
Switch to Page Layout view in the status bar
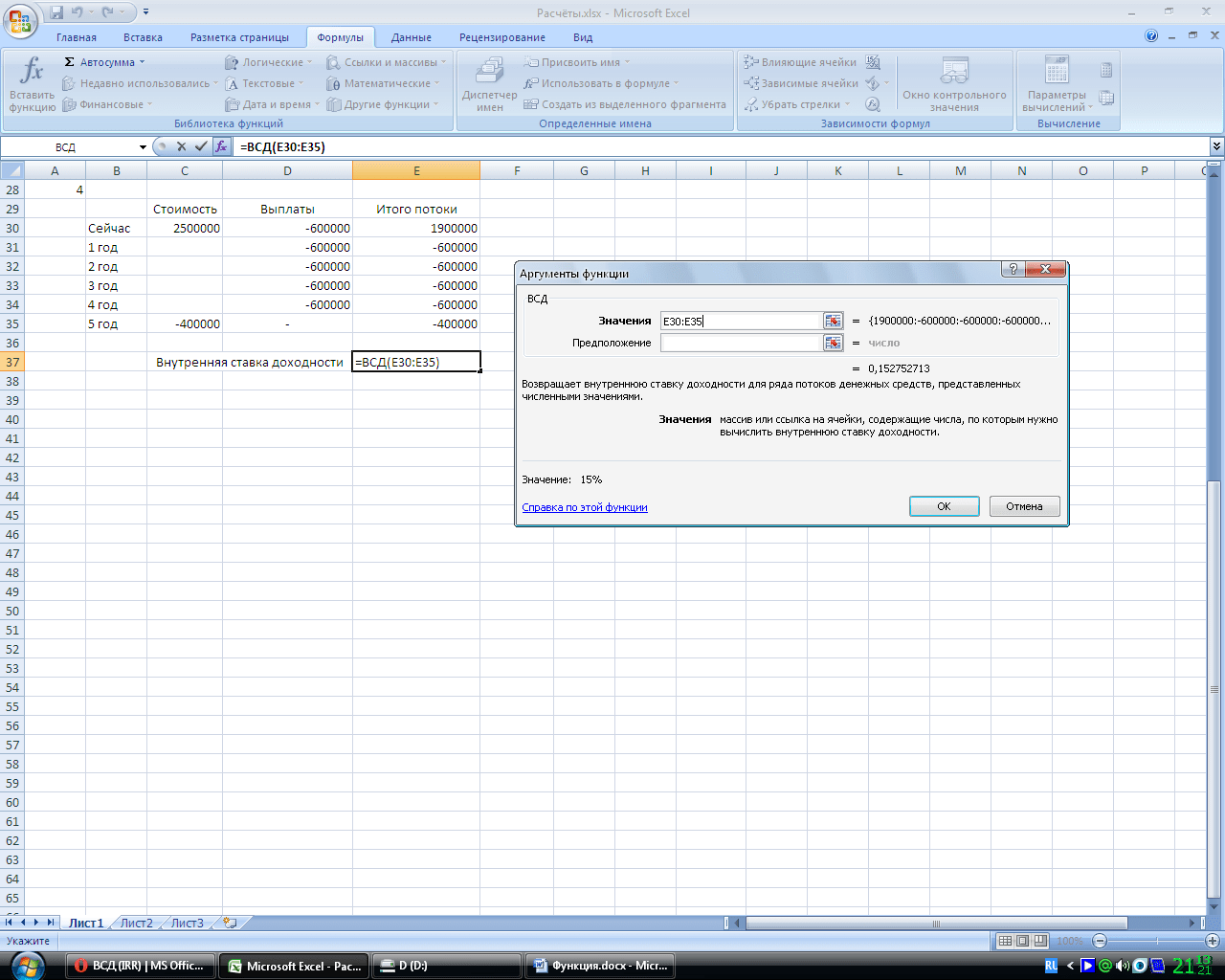pos(1022,941)
